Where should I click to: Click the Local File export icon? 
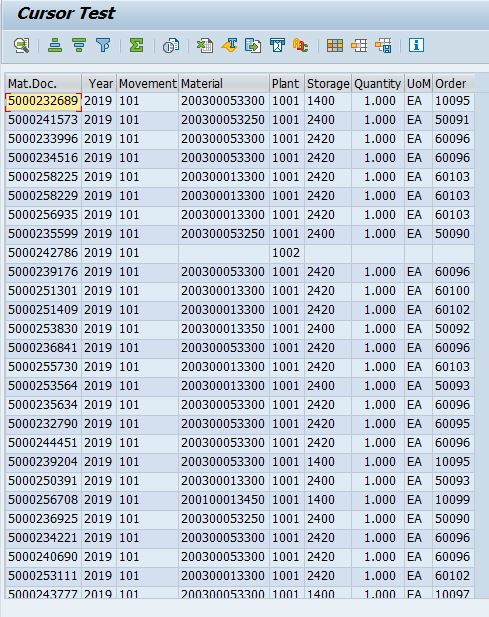253,45
